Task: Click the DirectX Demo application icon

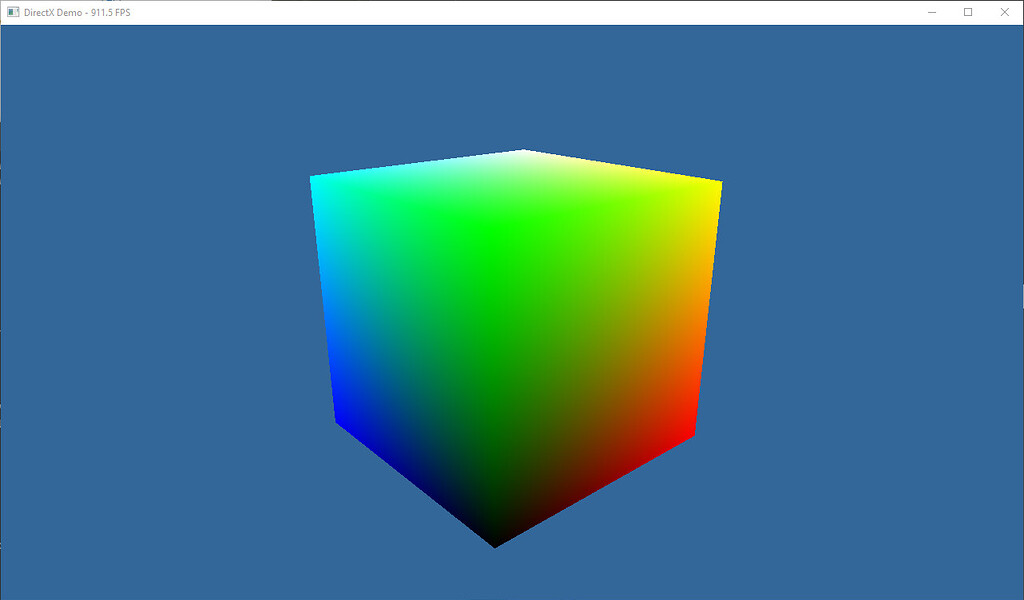Action: click(12, 12)
